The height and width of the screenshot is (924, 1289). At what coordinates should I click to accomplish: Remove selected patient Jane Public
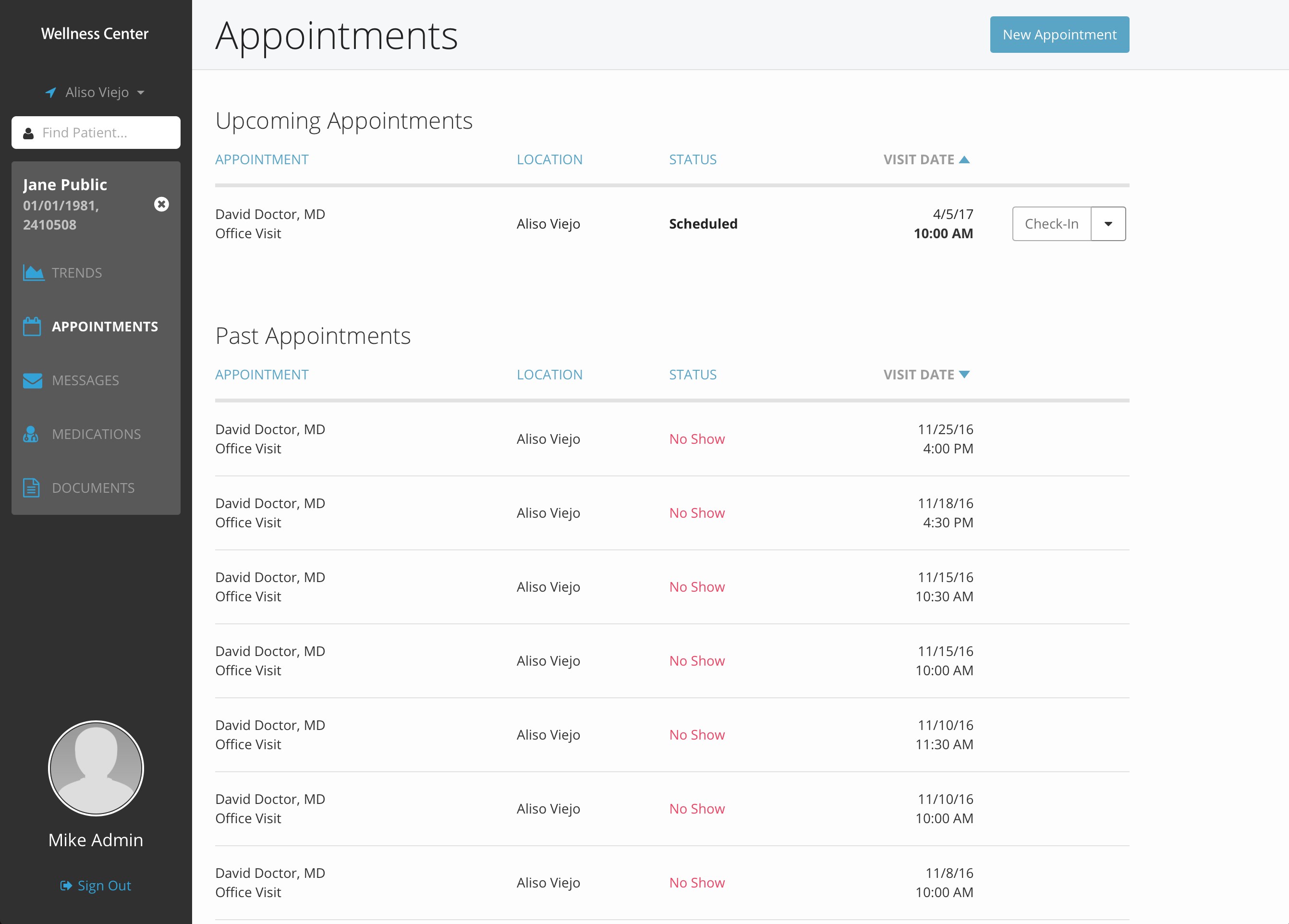coord(161,205)
